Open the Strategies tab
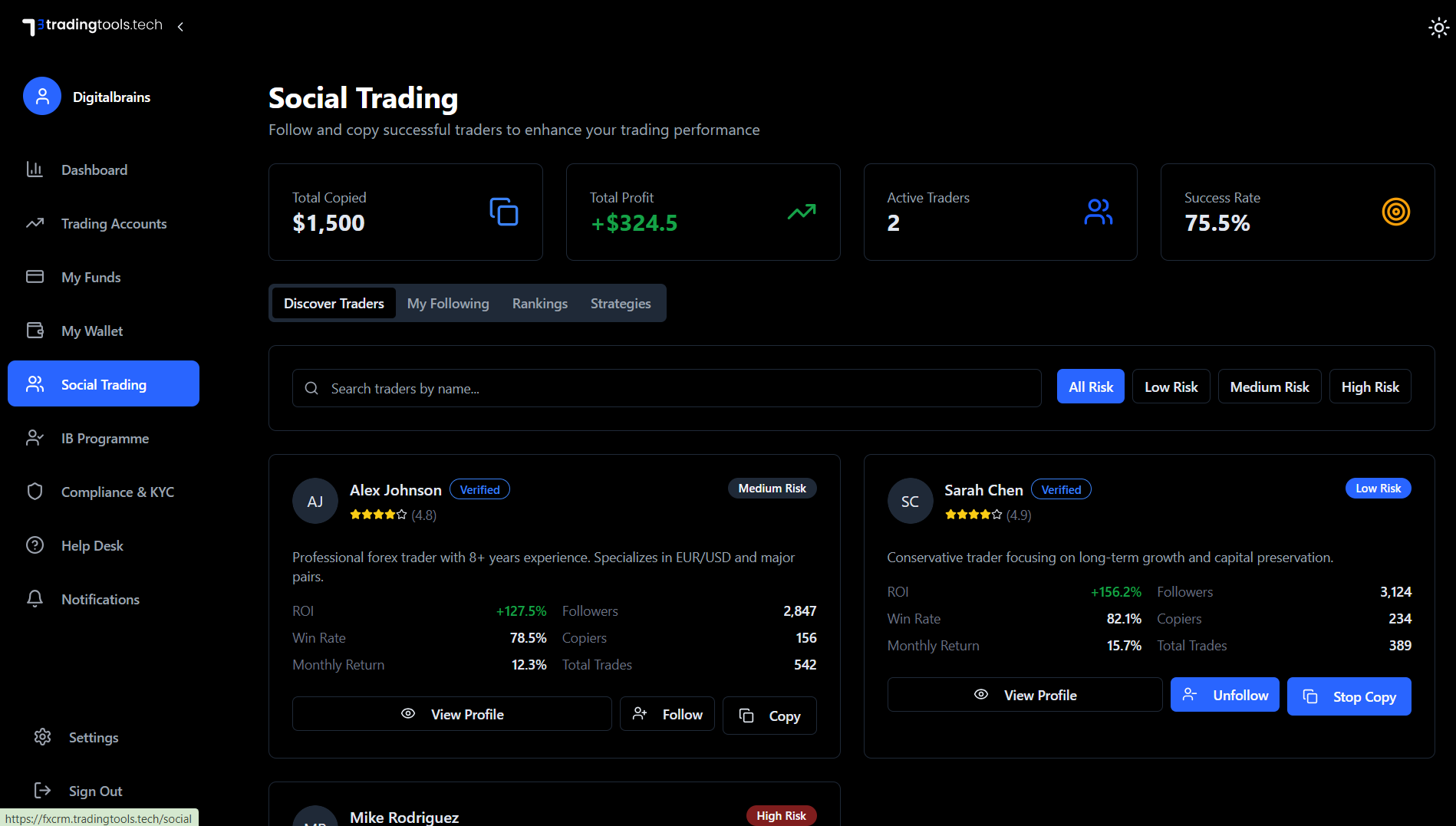This screenshot has width=1456, height=826. (620, 303)
